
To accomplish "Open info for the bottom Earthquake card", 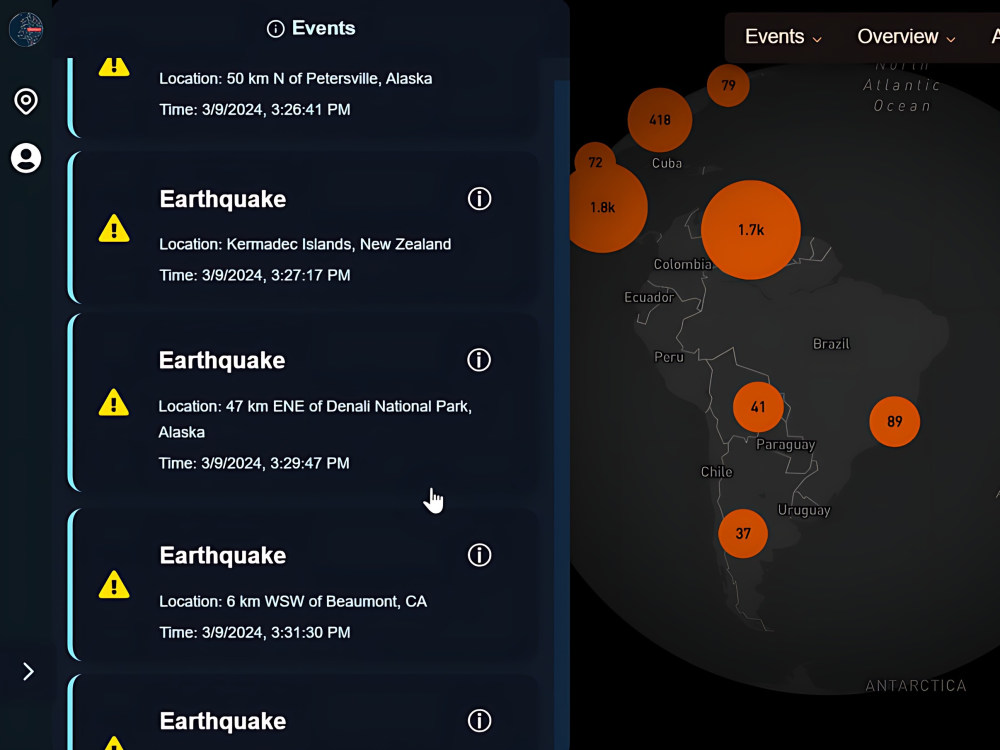I will (480, 721).
